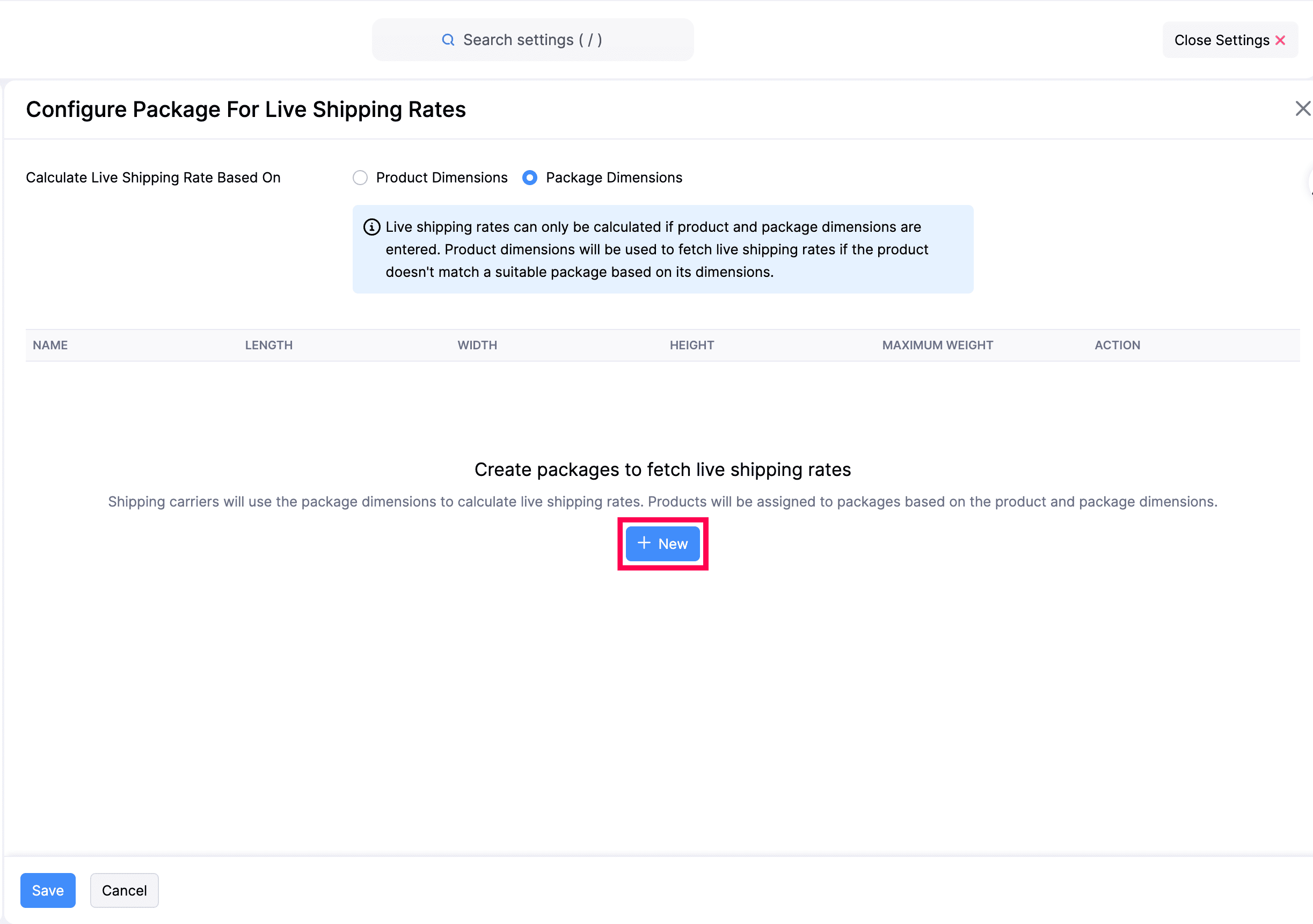Save the package configuration
This screenshot has height=924, width=1313.
(48, 890)
